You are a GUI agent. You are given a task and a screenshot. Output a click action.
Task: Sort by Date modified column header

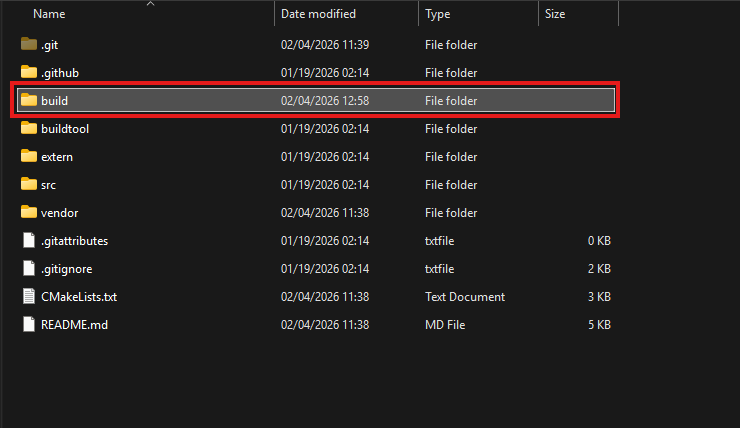(x=317, y=15)
